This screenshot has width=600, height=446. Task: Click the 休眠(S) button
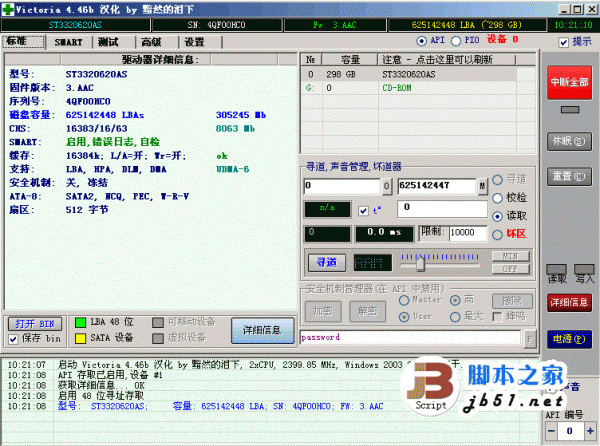(x=569, y=141)
